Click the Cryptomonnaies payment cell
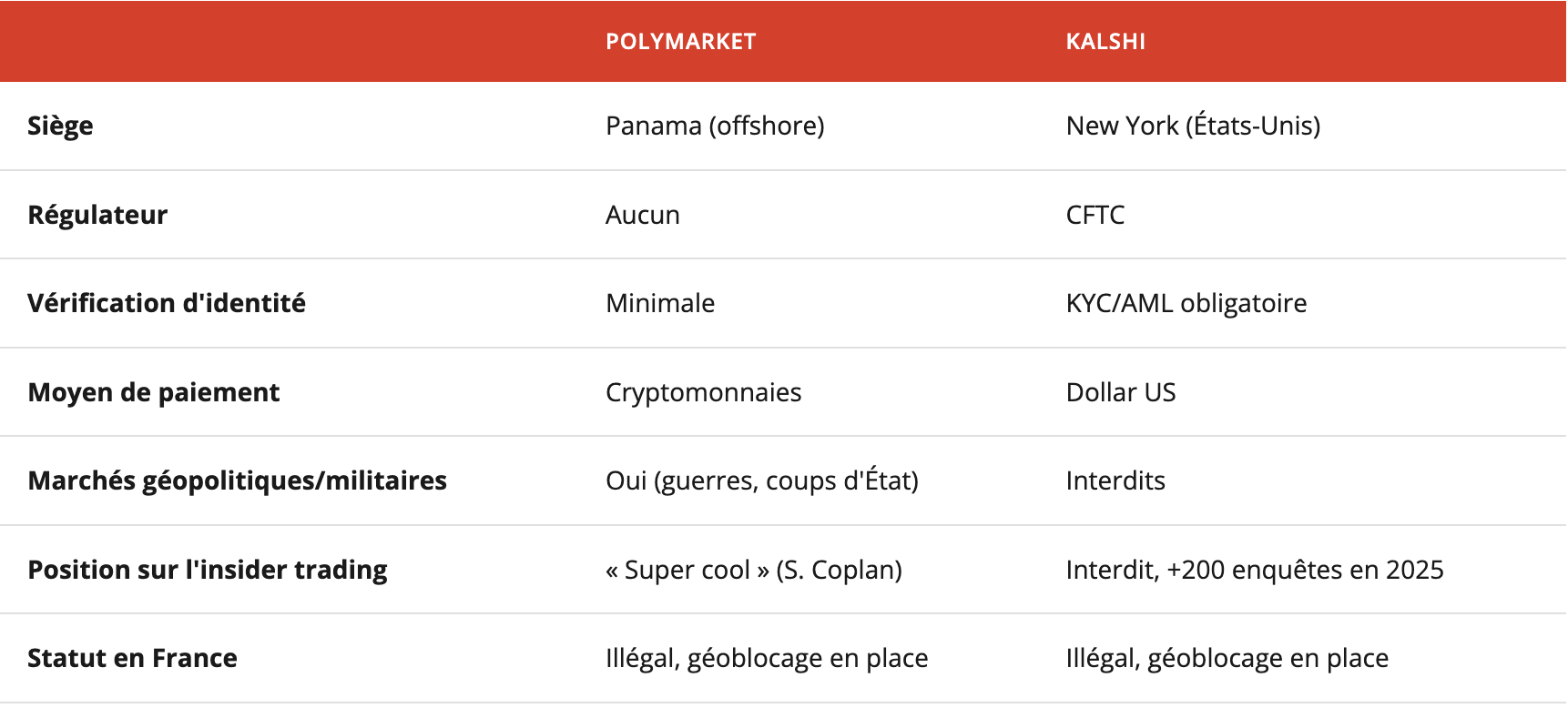Screen dimensions: 1568x708 tap(704, 392)
